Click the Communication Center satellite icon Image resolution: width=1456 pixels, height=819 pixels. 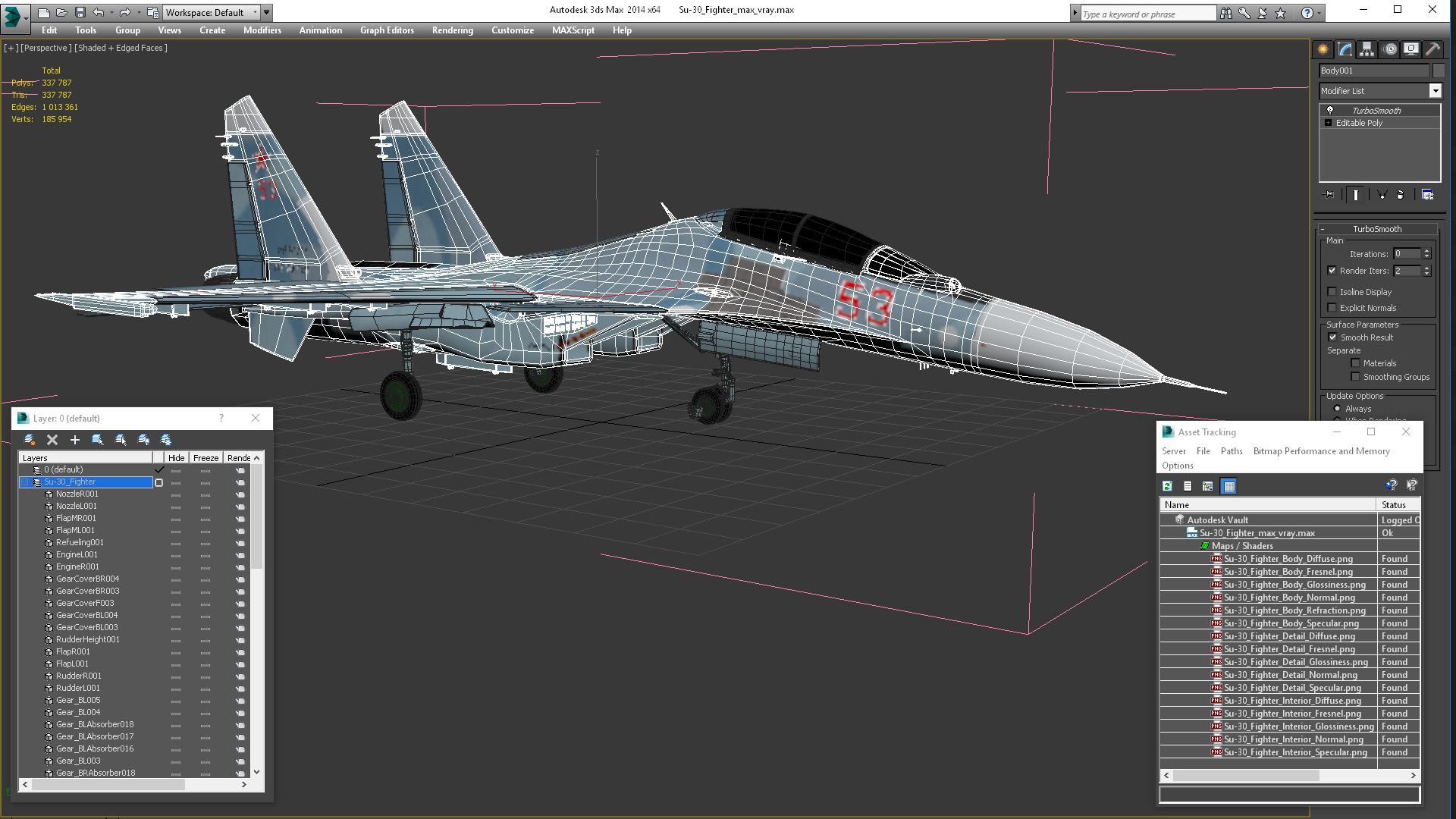(x=1263, y=13)
